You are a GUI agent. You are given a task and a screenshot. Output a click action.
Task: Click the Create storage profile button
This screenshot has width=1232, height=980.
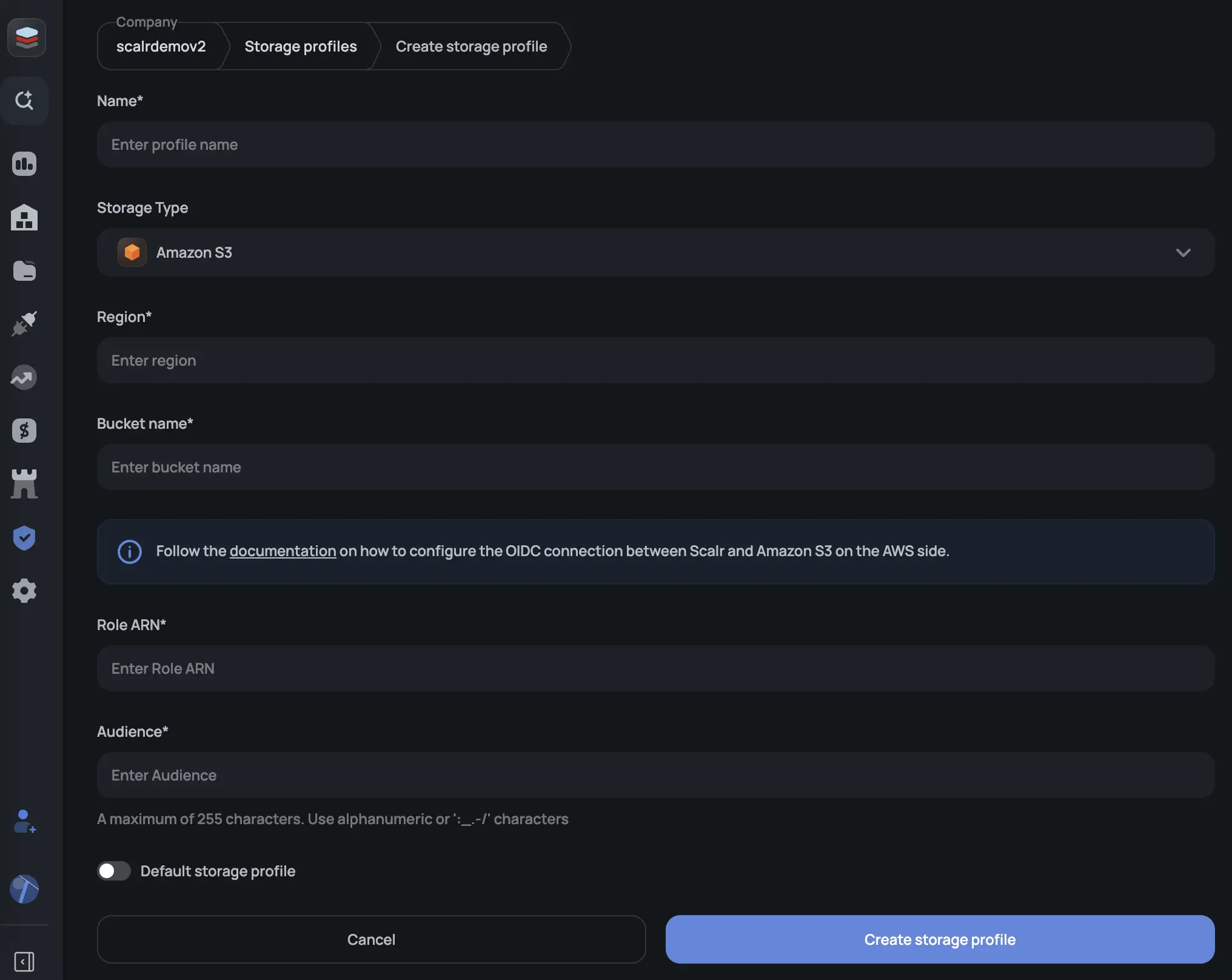(940, 939)
